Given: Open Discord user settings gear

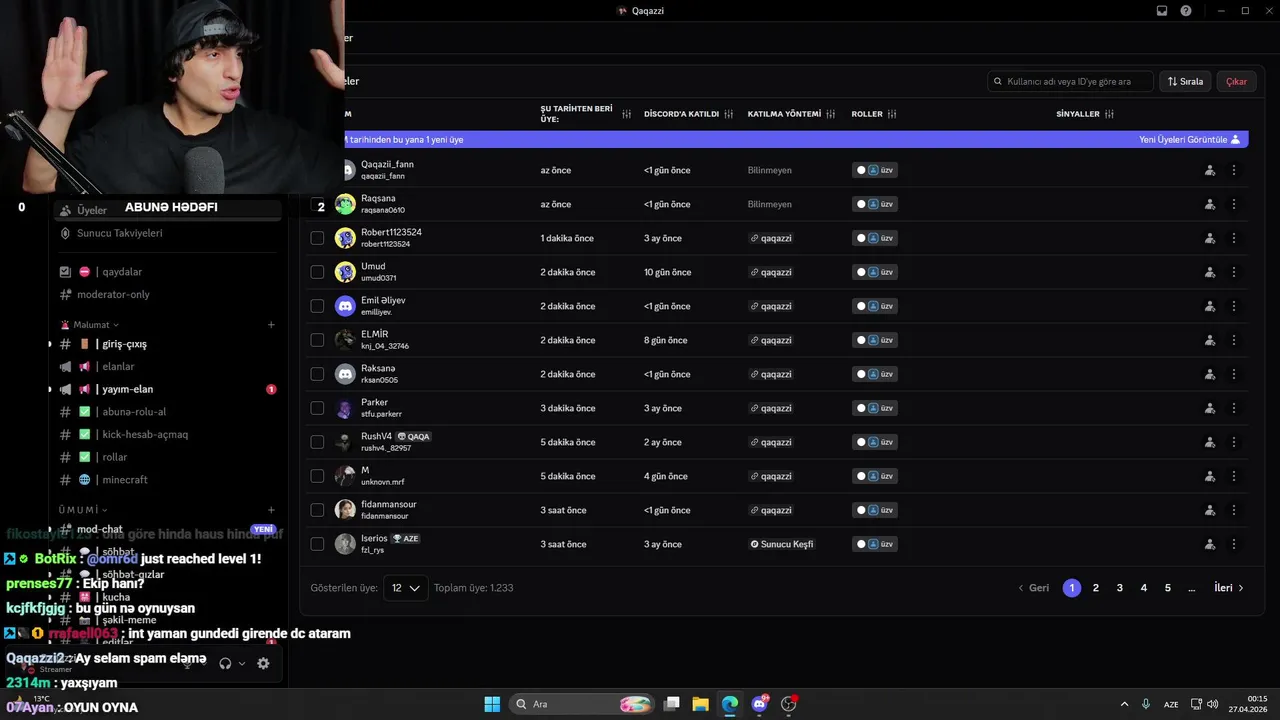Looking at the screenshot, I should pos(263,663).
